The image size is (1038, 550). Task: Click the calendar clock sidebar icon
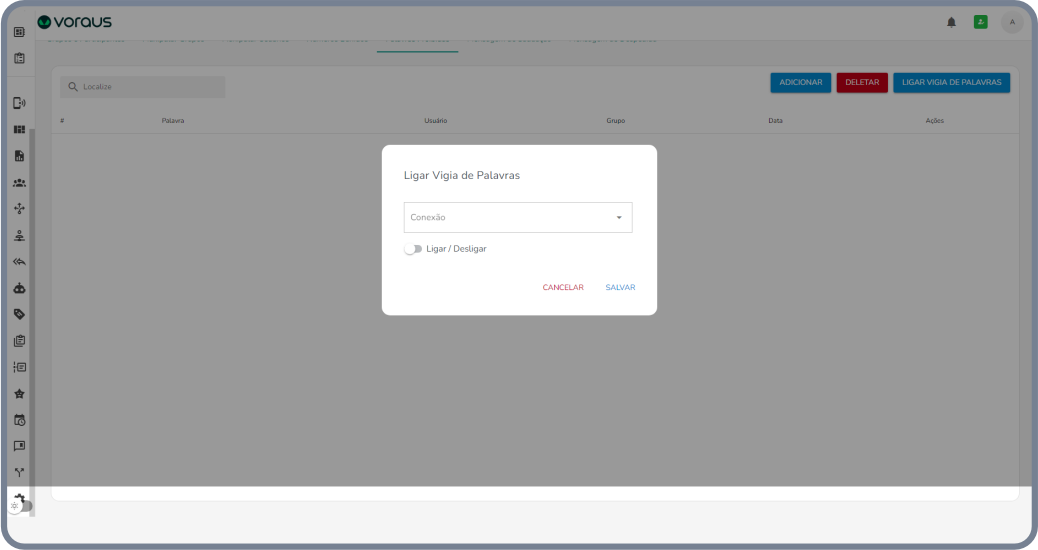pos(19,420)
